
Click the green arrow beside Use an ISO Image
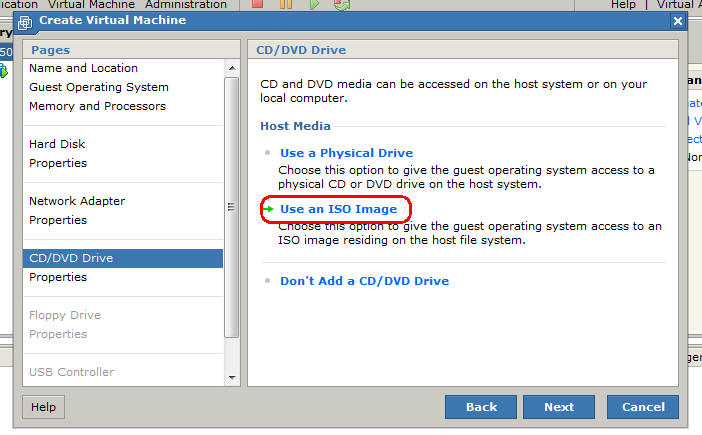pyautogui.click(x=269, y=209)
